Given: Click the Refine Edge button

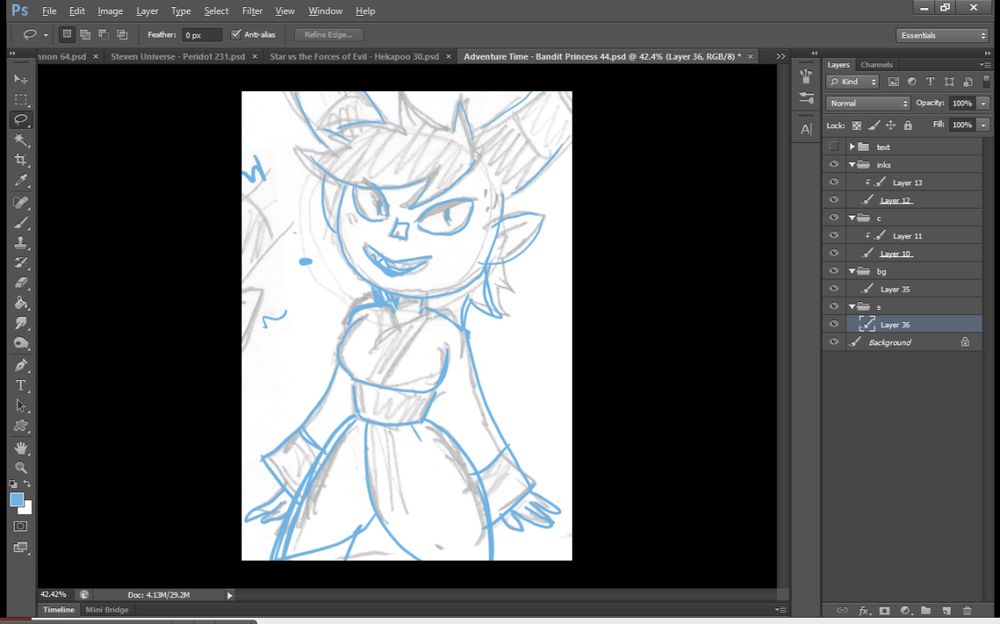Looking at the screenshot, I should click(x=328, y=35).
